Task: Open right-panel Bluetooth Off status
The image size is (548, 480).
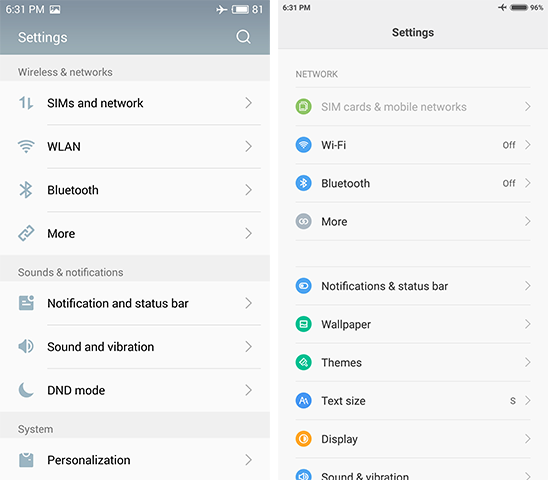Action: tap(509, 183)
